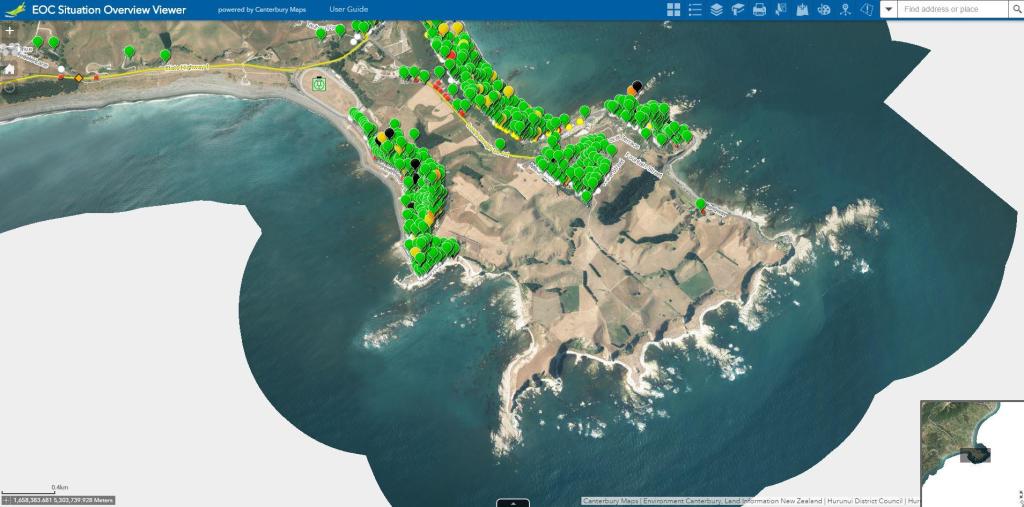Click the EOC Situation Overview Viewer title
Screen dimensions: 1024x507
click(109, 10)
